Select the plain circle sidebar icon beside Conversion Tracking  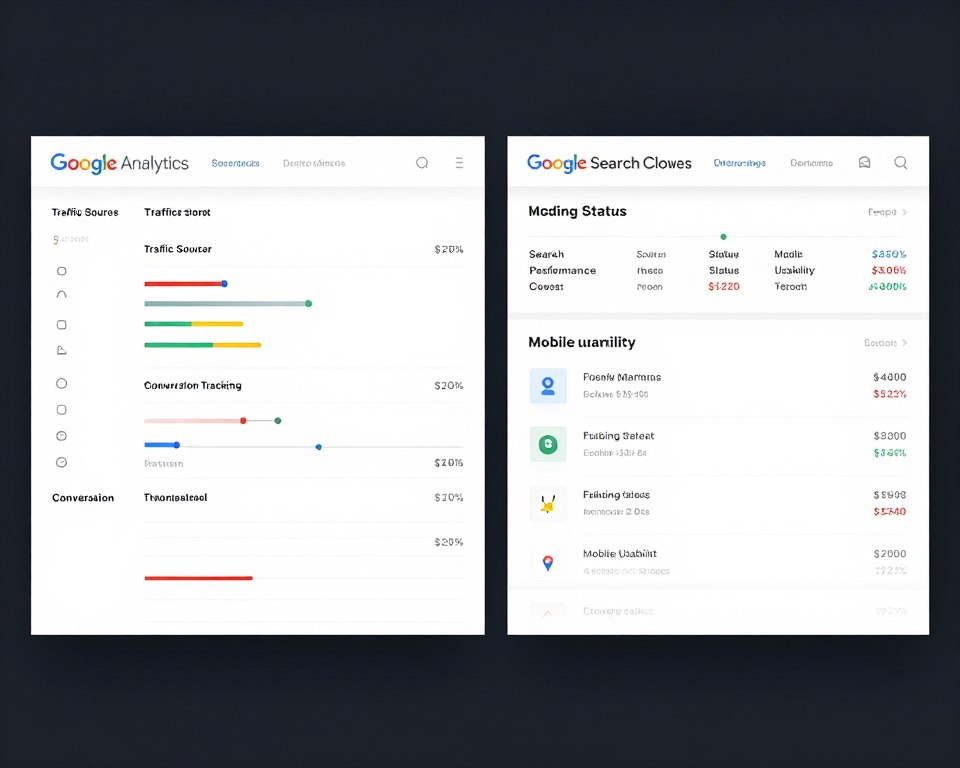(61, 383)
